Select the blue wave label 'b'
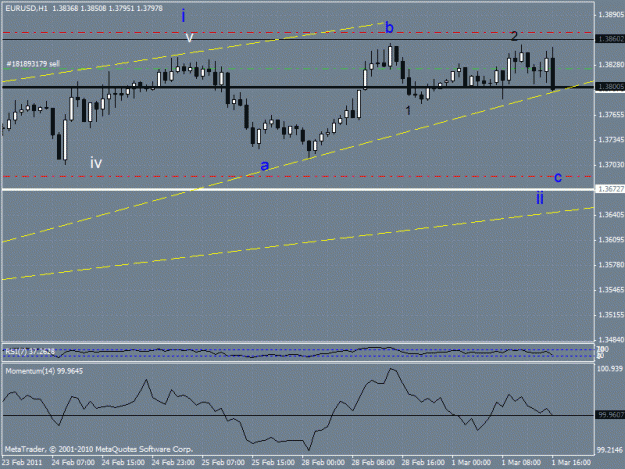This screenshot has height=469, width=625. [x=389, y=27]
